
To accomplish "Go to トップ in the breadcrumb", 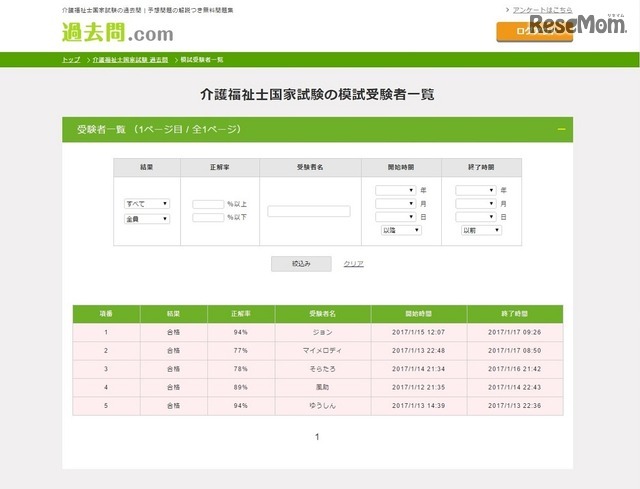I will (71, 60).
